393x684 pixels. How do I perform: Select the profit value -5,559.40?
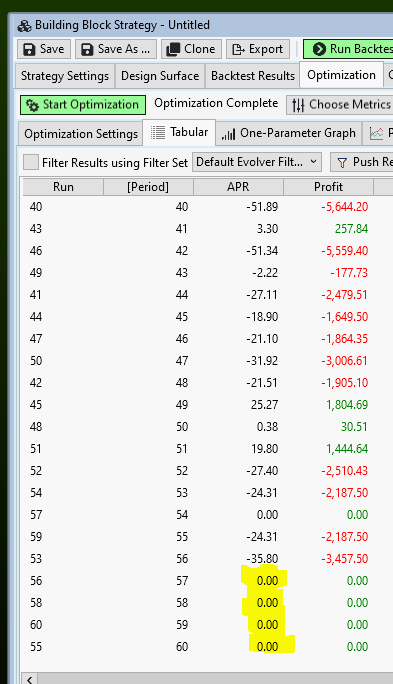click(x=345, y=251)
